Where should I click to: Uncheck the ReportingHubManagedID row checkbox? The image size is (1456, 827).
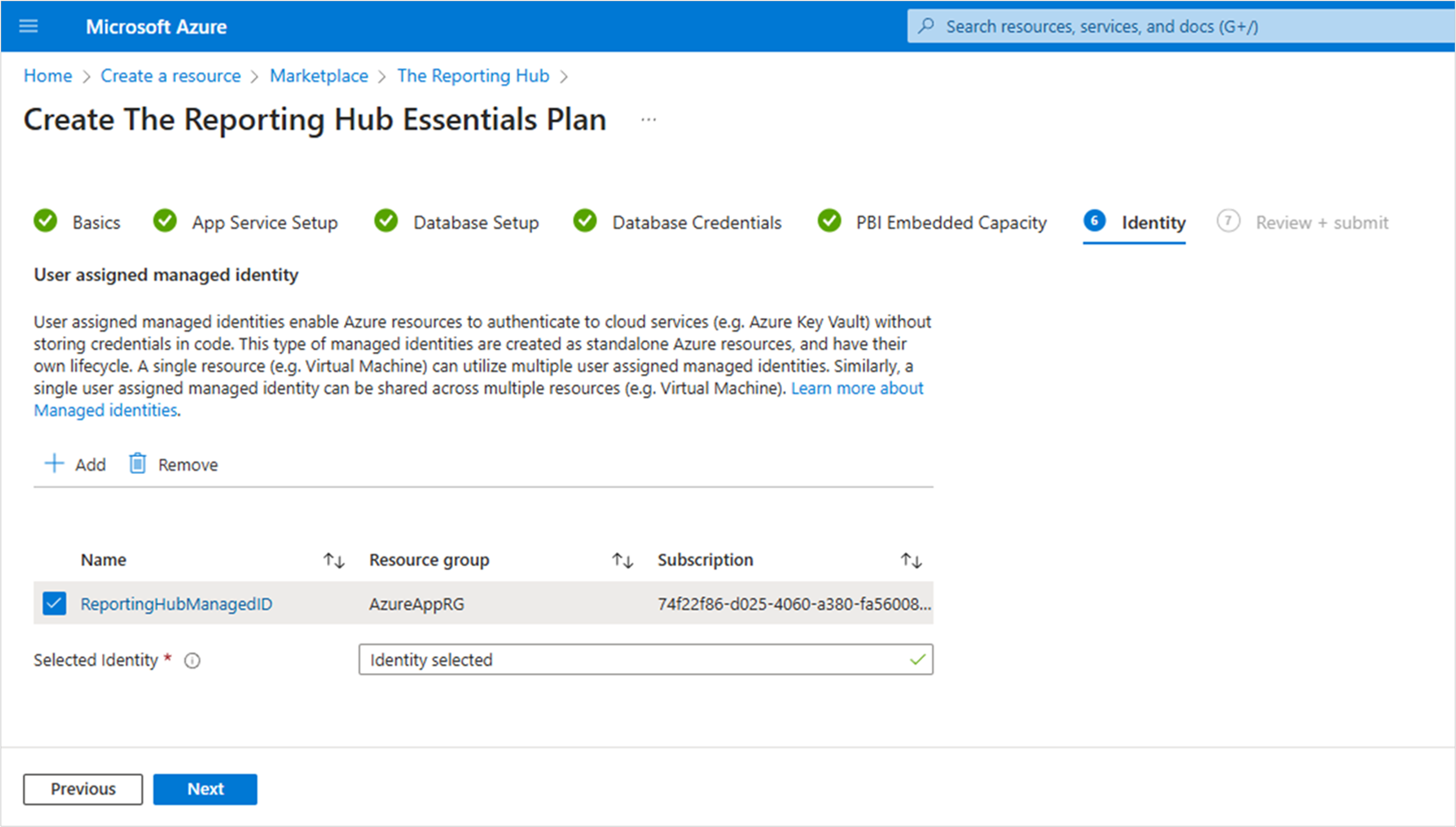54,603
